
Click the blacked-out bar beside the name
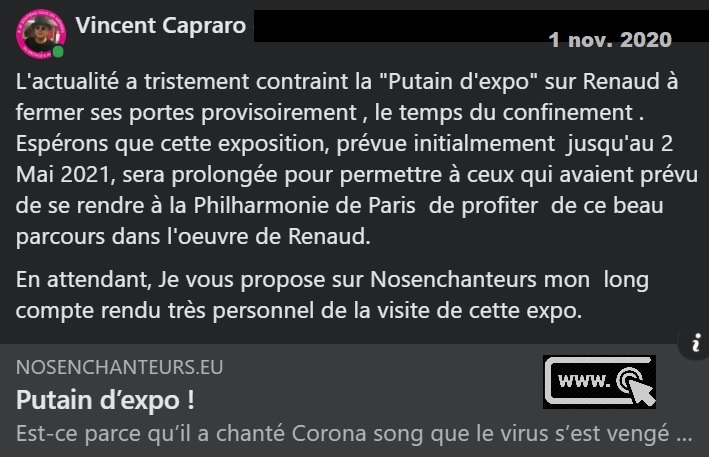(x=481, y=26)
